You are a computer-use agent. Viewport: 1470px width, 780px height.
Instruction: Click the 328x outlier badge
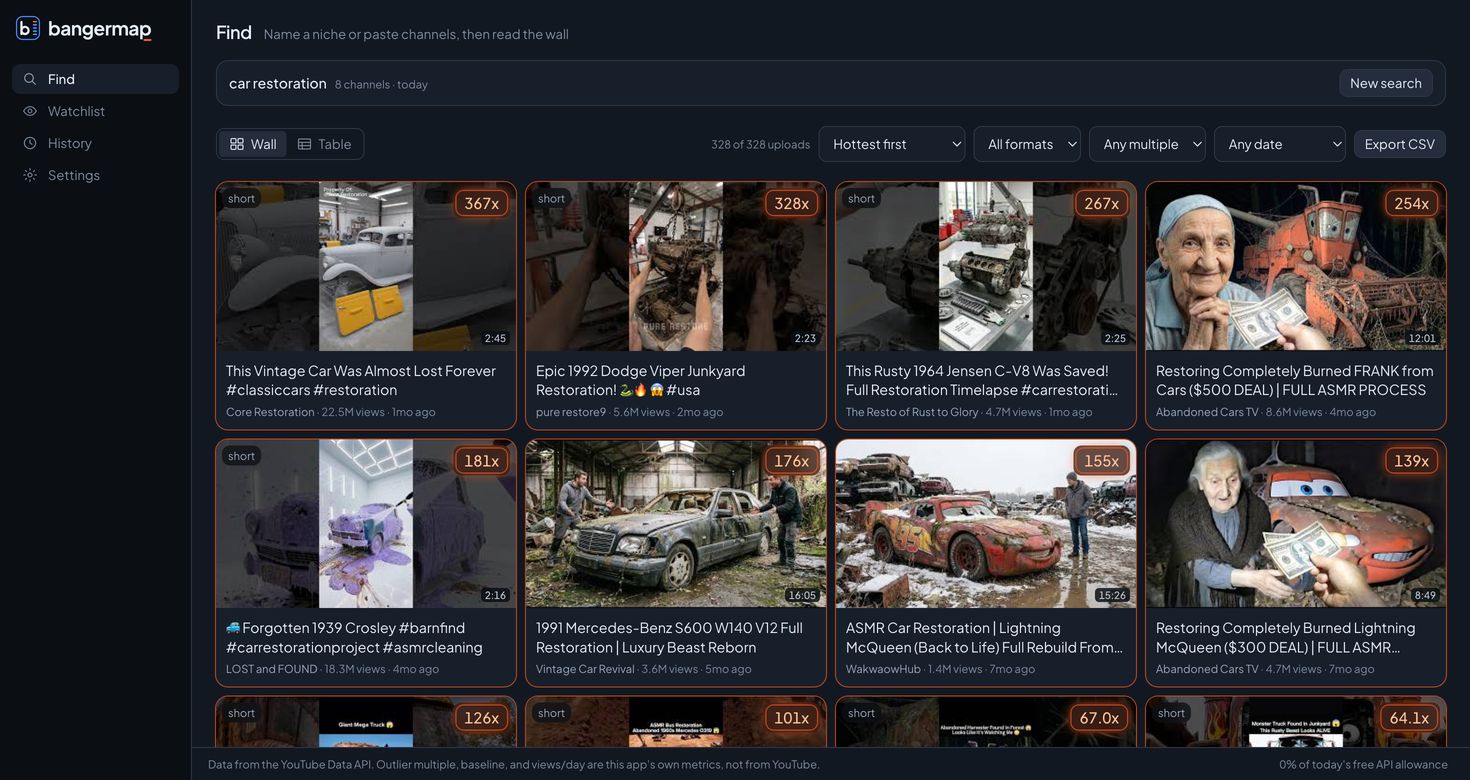pos(792,203)
